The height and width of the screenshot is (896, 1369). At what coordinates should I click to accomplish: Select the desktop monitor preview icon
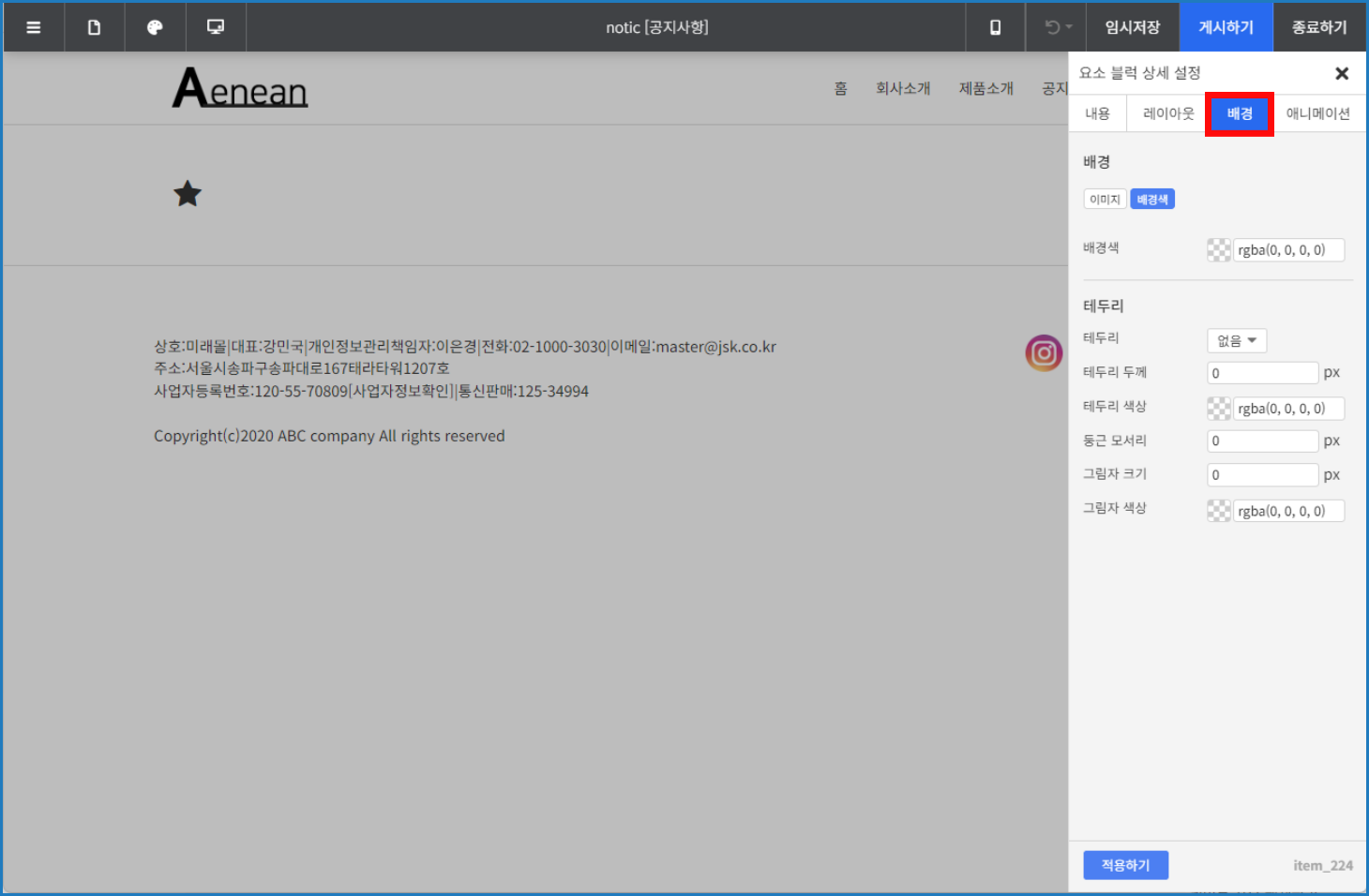point(216,27)
